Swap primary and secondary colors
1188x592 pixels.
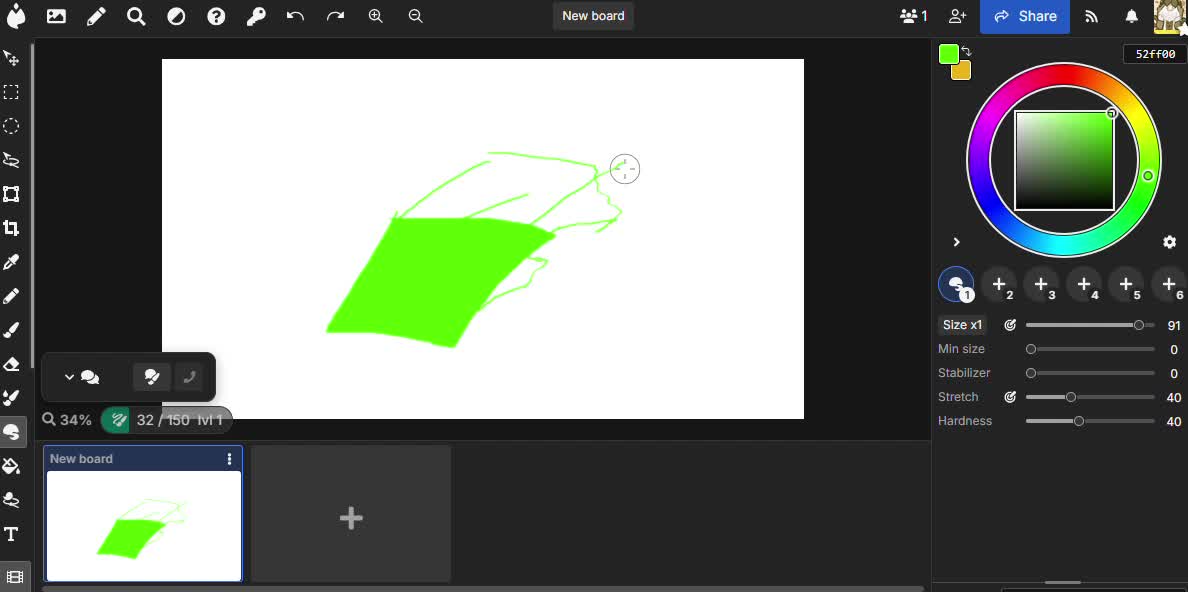[966, 52]
